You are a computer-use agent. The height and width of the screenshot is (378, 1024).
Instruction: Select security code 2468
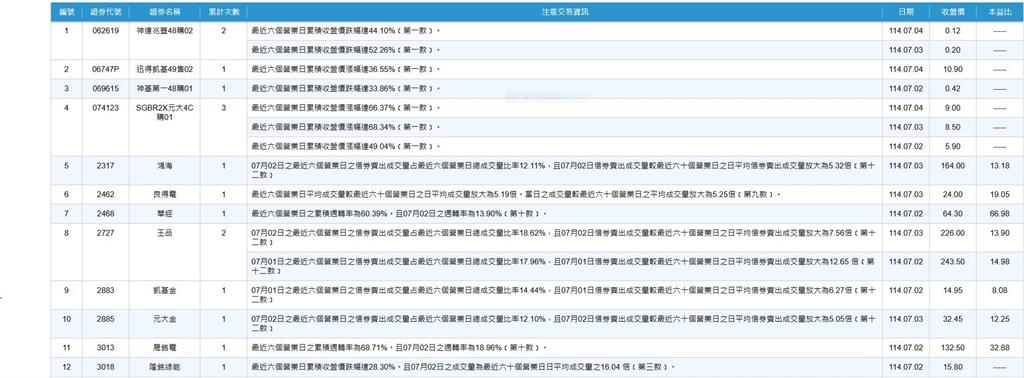point(105,213)
